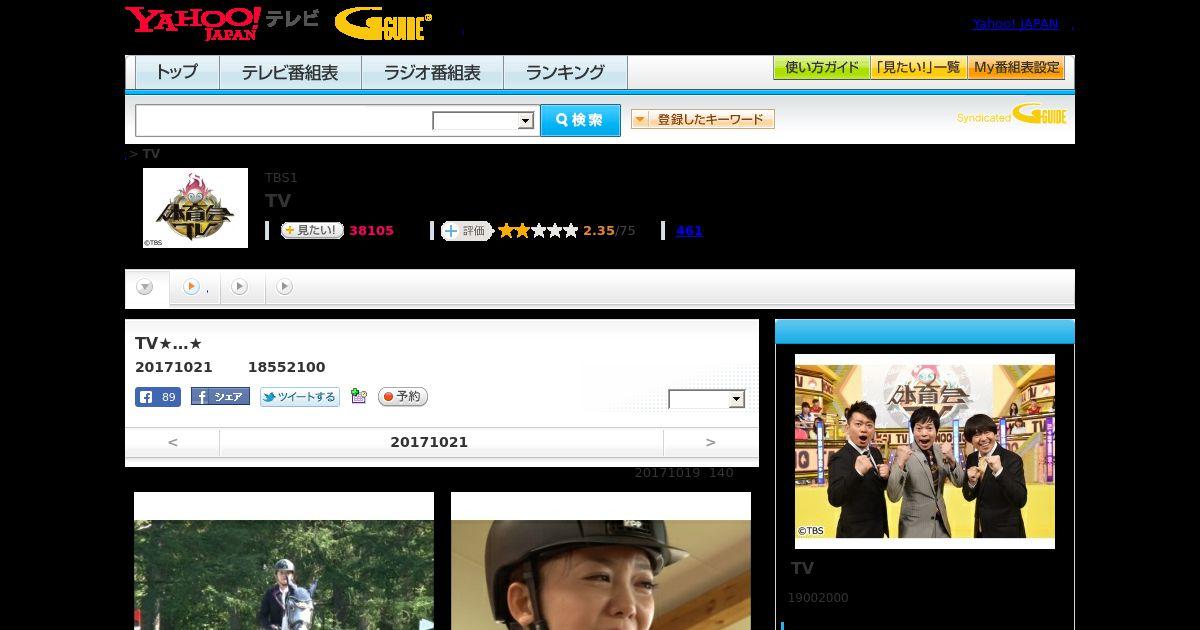
Task: Click the 予約 record reservation button
Action: 403,397
